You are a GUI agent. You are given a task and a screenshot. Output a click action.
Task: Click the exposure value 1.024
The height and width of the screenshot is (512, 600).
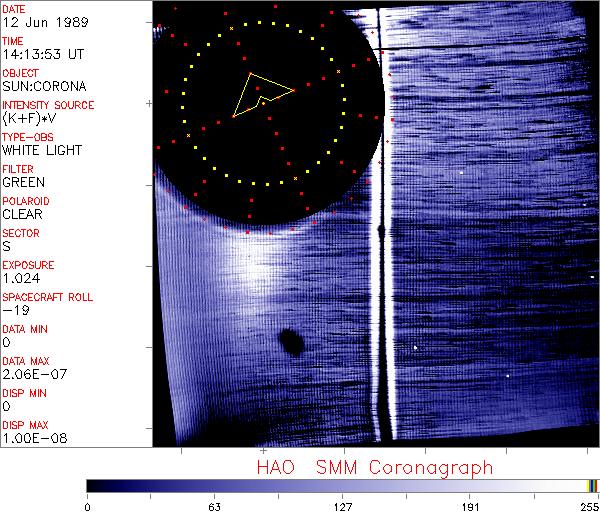click(21, 278)
